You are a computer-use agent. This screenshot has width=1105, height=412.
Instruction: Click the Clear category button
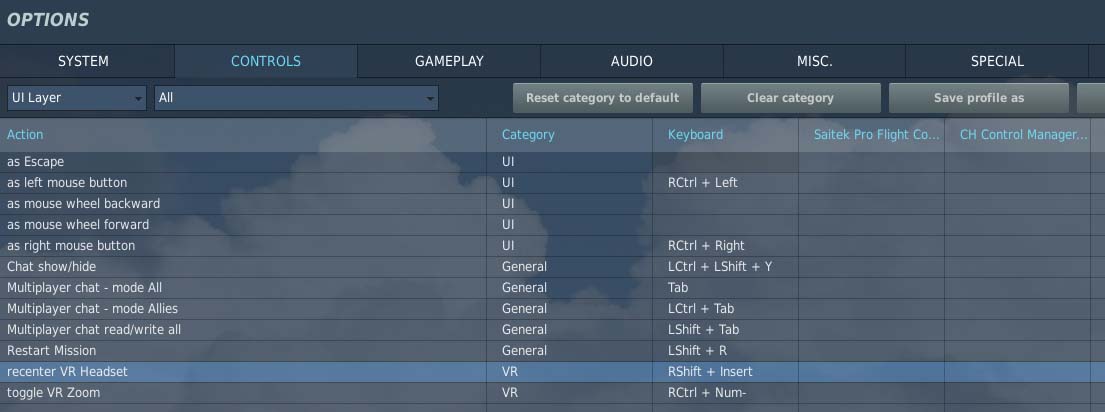[790, 98]
